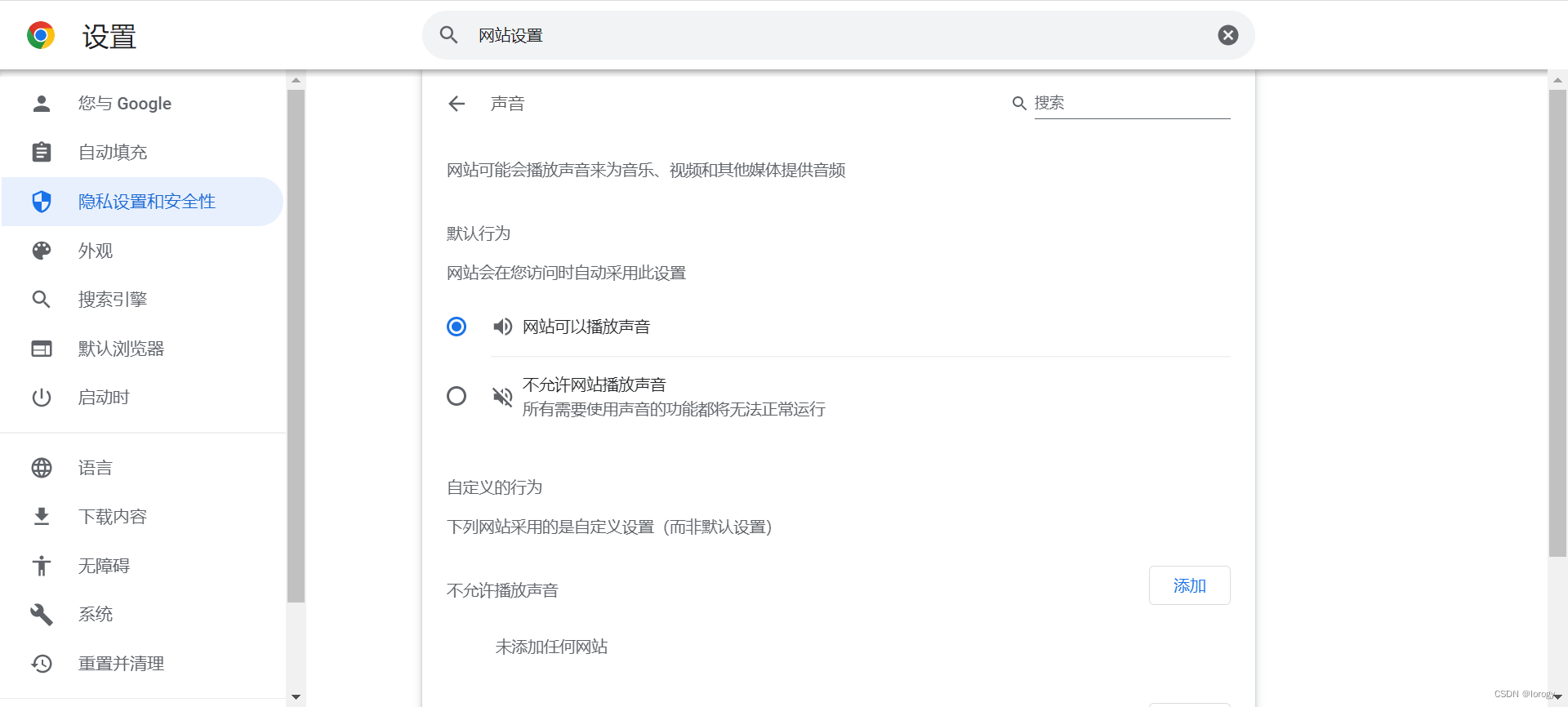This screenshot has width=1568, height=707.
Task: Open 搜索引擎 settings
Action: click(142, 300)
